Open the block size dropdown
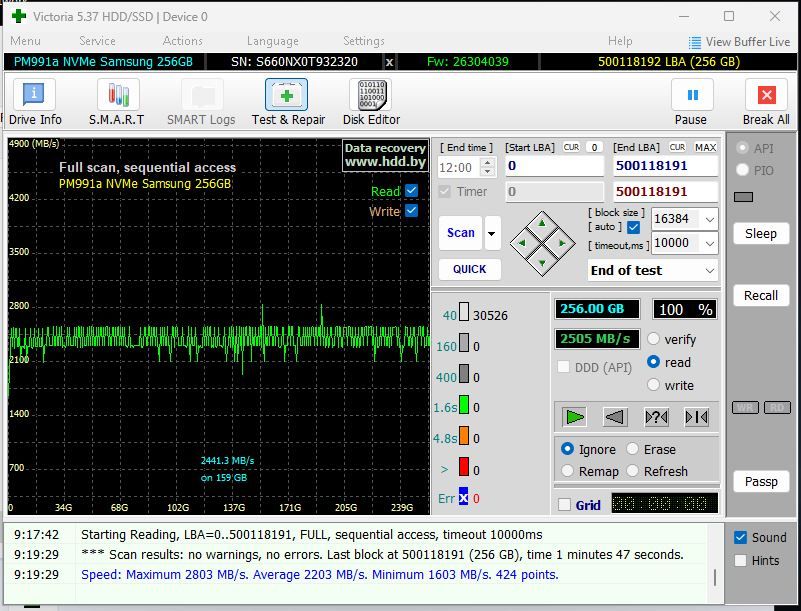 point(710,220)
